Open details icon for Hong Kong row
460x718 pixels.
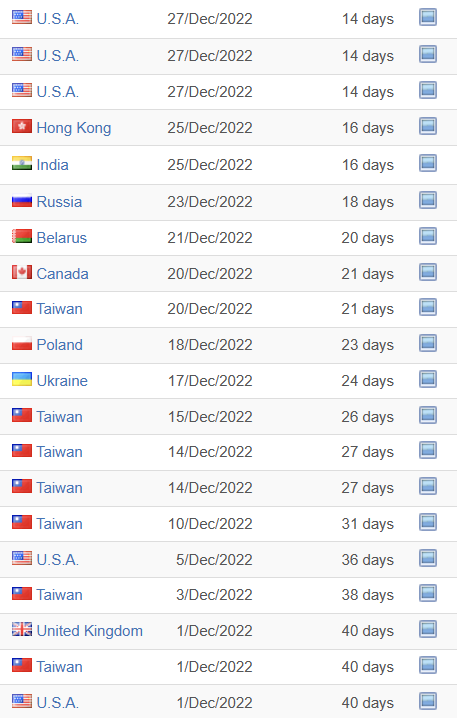pyautogui.click(x=430, y=126)
